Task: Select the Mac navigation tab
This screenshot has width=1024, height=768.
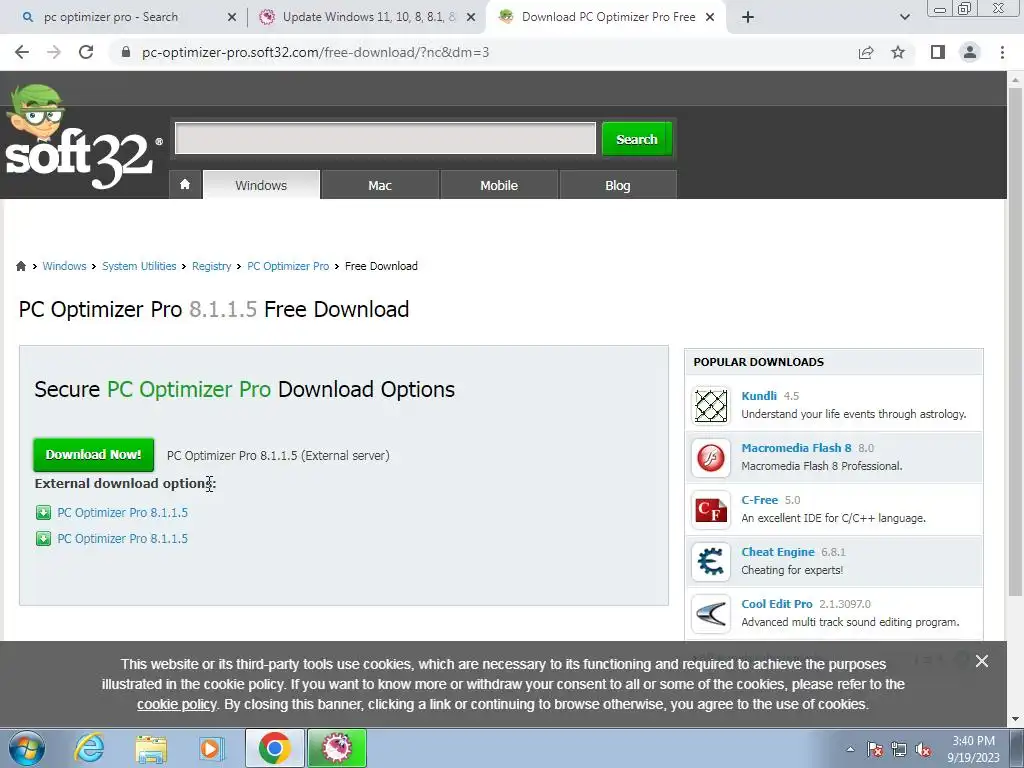Action: click(380, 185)
